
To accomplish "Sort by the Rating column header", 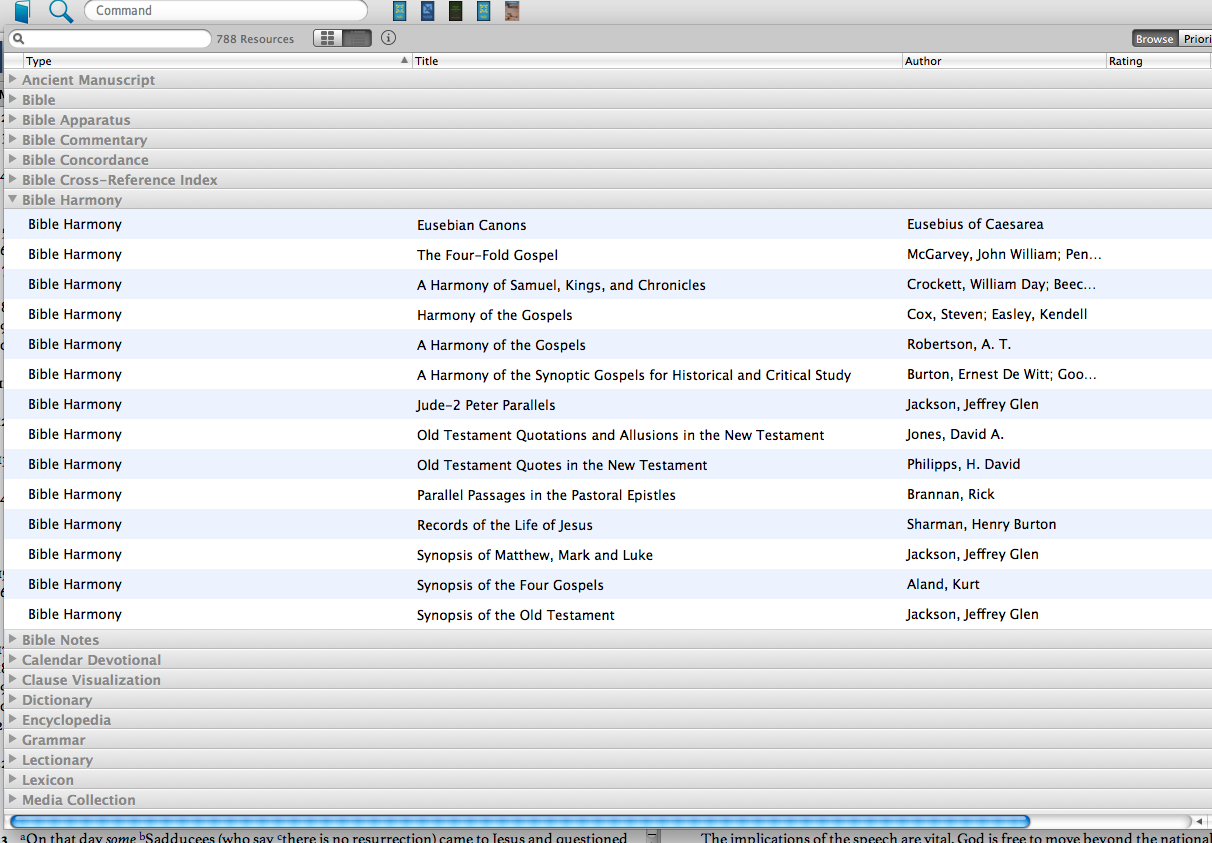I will [1125, 61].
